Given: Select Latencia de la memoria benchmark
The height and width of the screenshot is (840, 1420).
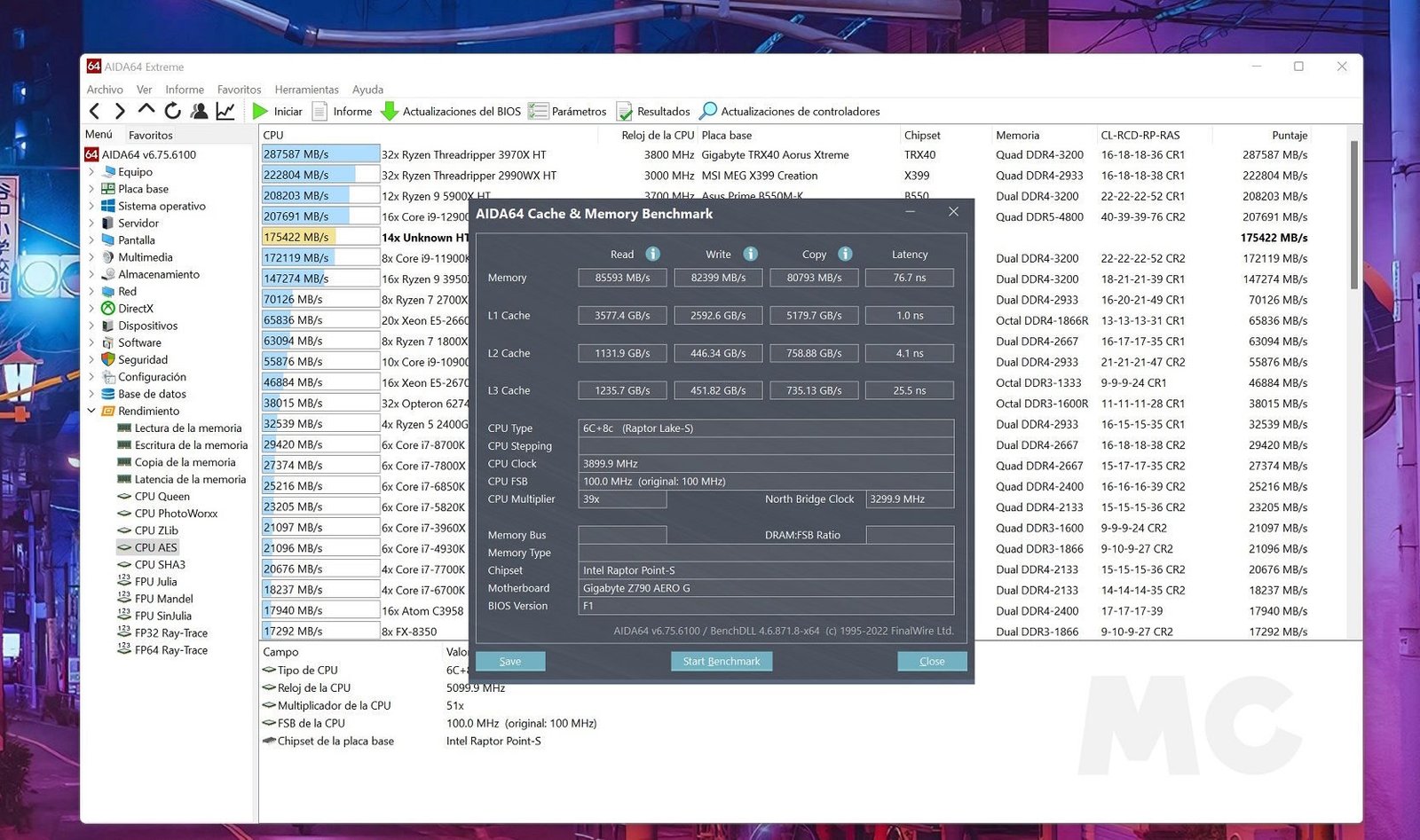Looking at the screenshot, I should point(190,479).
